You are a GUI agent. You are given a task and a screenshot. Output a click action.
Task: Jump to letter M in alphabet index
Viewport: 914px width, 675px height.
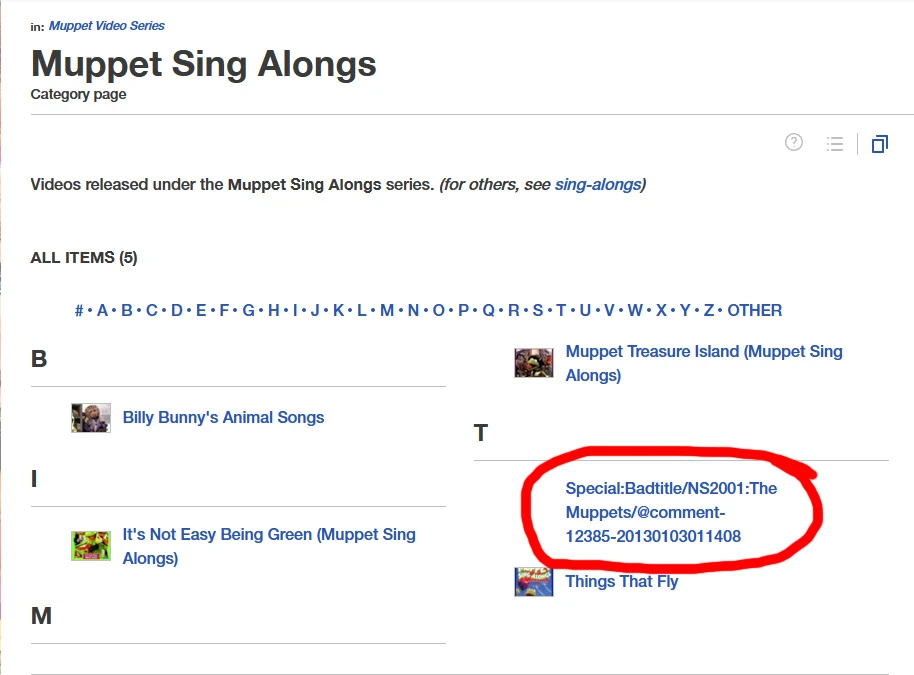(386, 310)
